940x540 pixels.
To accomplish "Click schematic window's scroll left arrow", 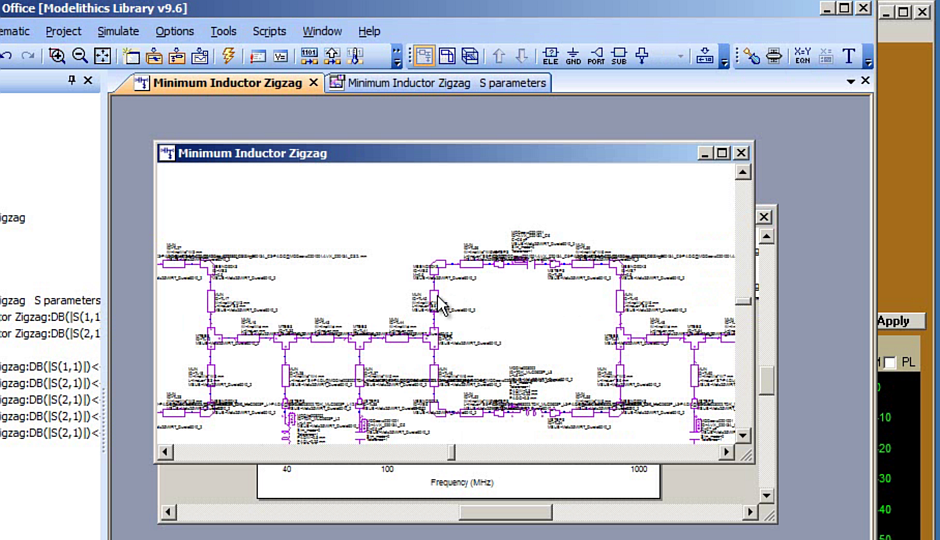I will click(165, 452).
